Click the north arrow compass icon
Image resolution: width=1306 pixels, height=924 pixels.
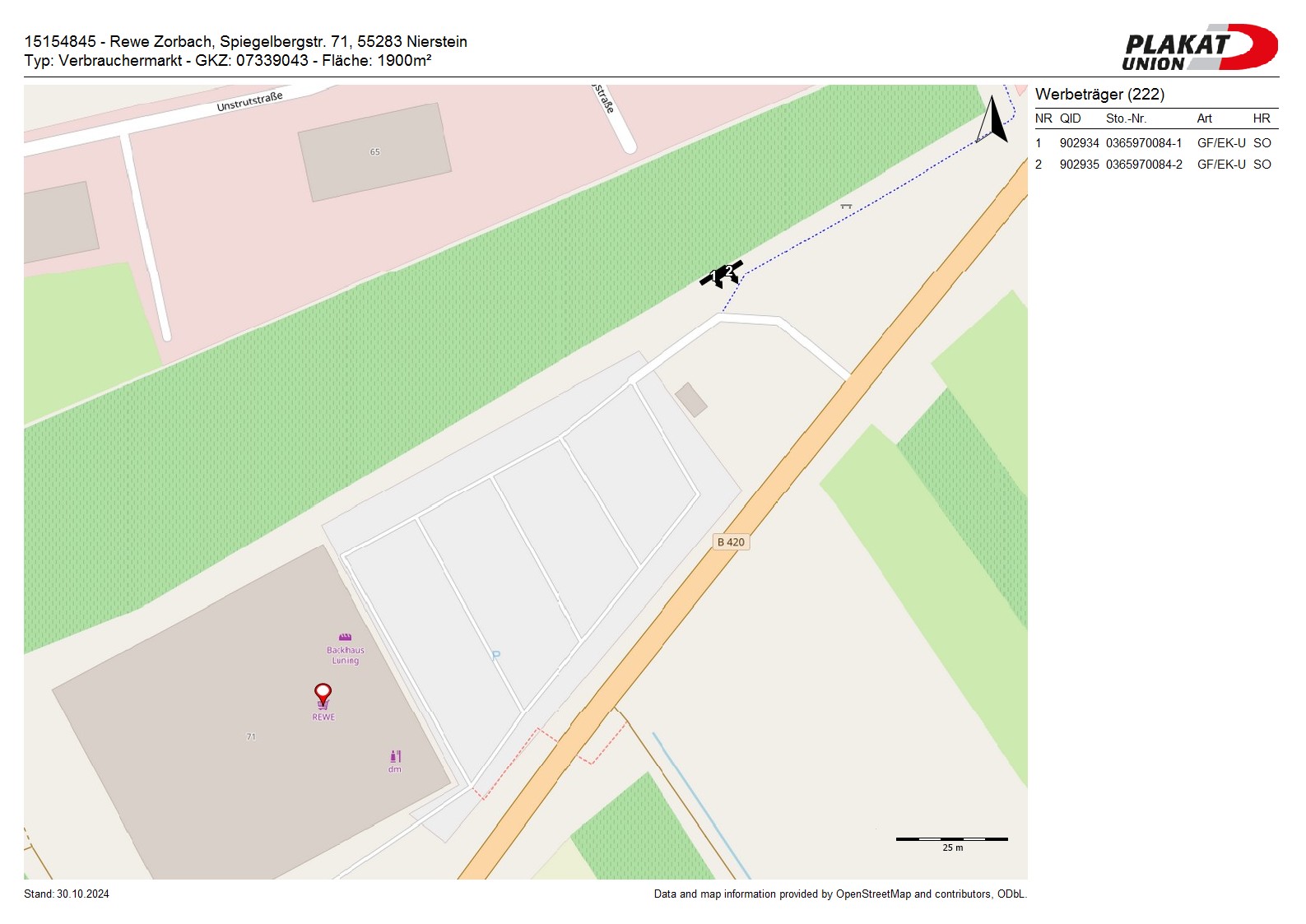point(992,120)
